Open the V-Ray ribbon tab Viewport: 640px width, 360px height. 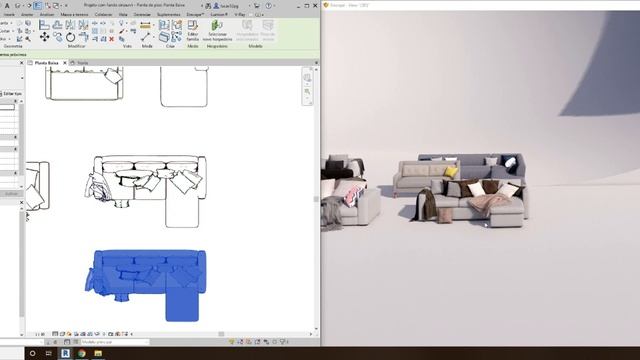240,15
